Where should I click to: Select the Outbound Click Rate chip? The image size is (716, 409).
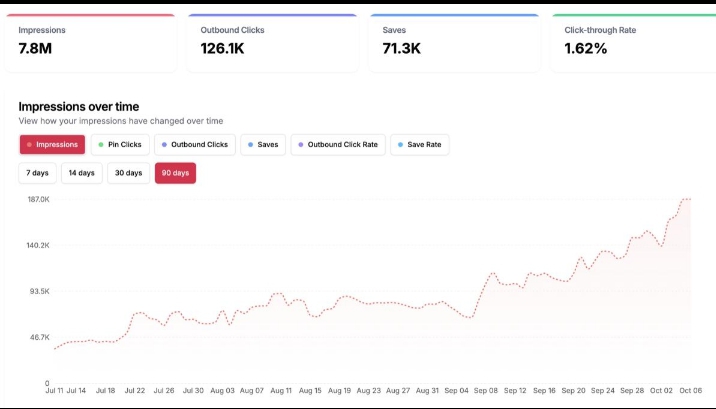338,145
